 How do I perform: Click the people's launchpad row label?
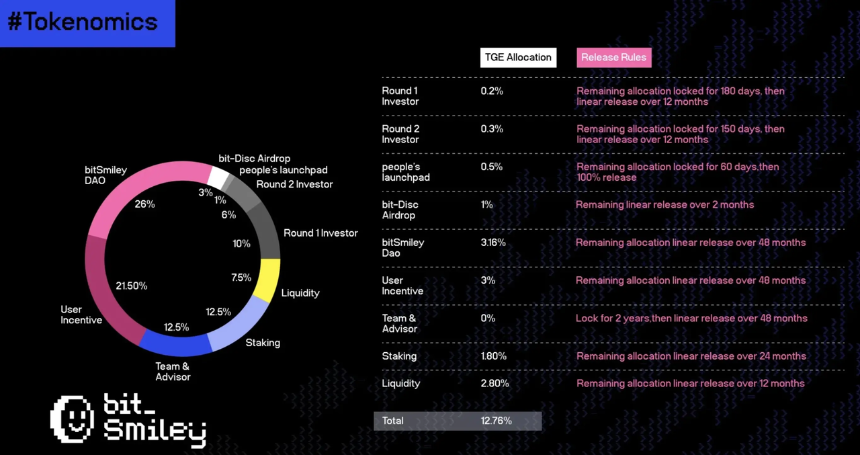[x=406, y=172]
